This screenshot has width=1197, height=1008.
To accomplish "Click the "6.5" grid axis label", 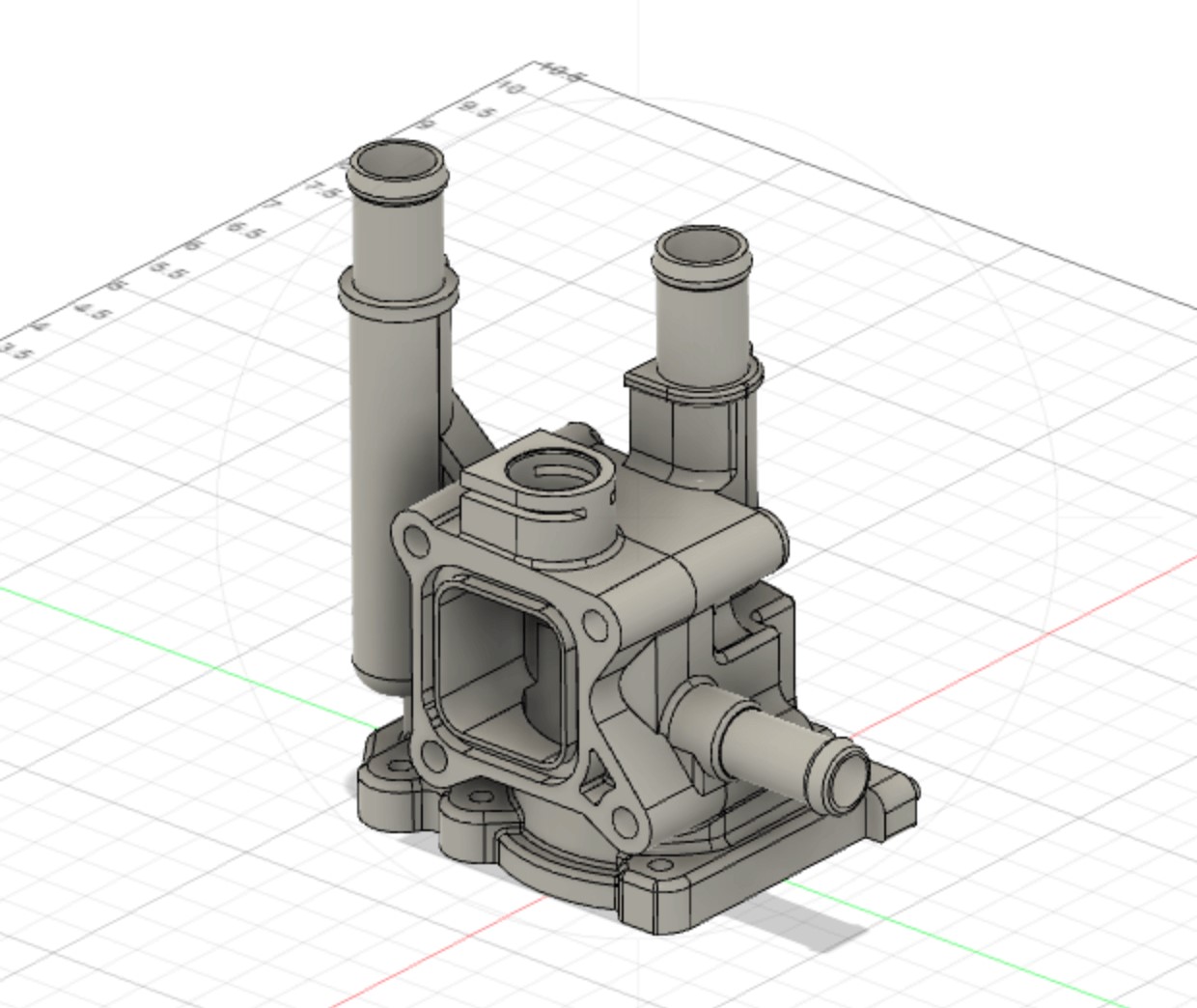I will pyautogui.click(x=246, y=230).
